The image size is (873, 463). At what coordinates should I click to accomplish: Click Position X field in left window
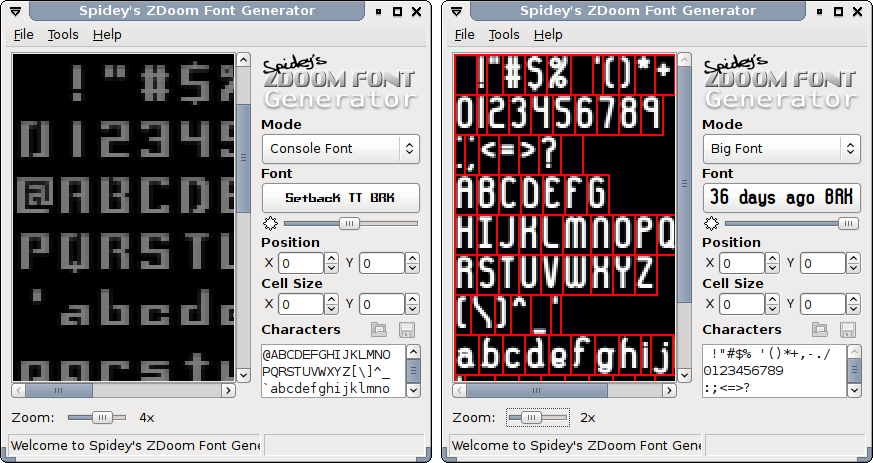click(301, 263)
